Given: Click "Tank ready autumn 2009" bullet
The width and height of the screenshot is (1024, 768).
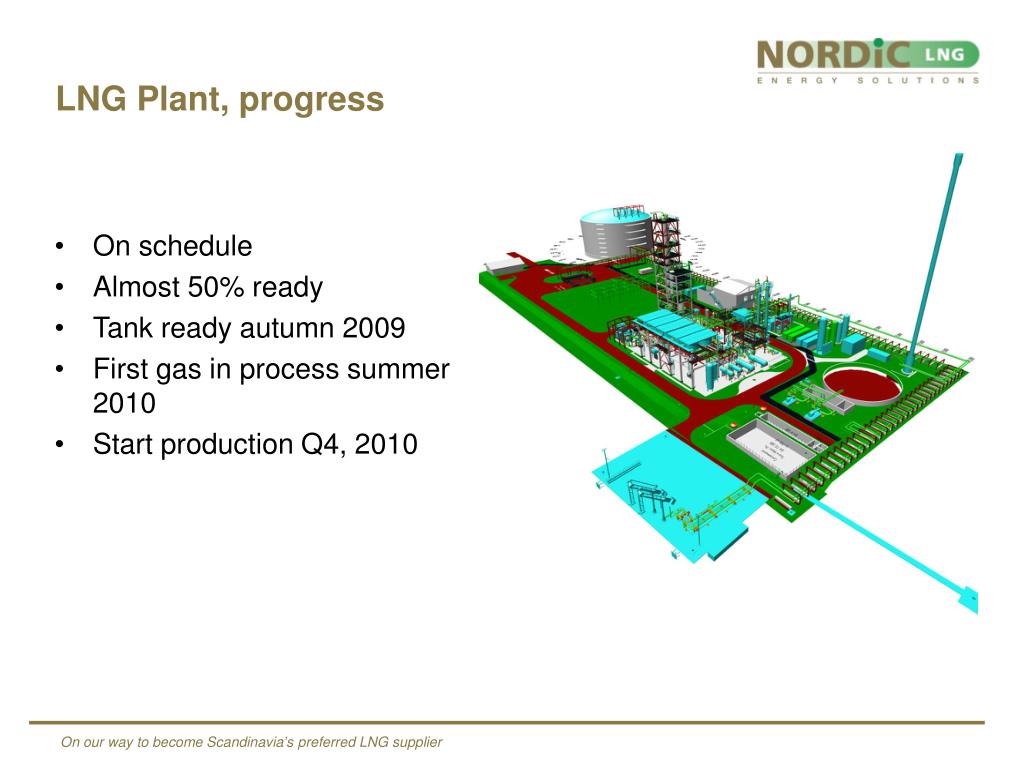Looking at the screenshot, I should coord(249,328).
